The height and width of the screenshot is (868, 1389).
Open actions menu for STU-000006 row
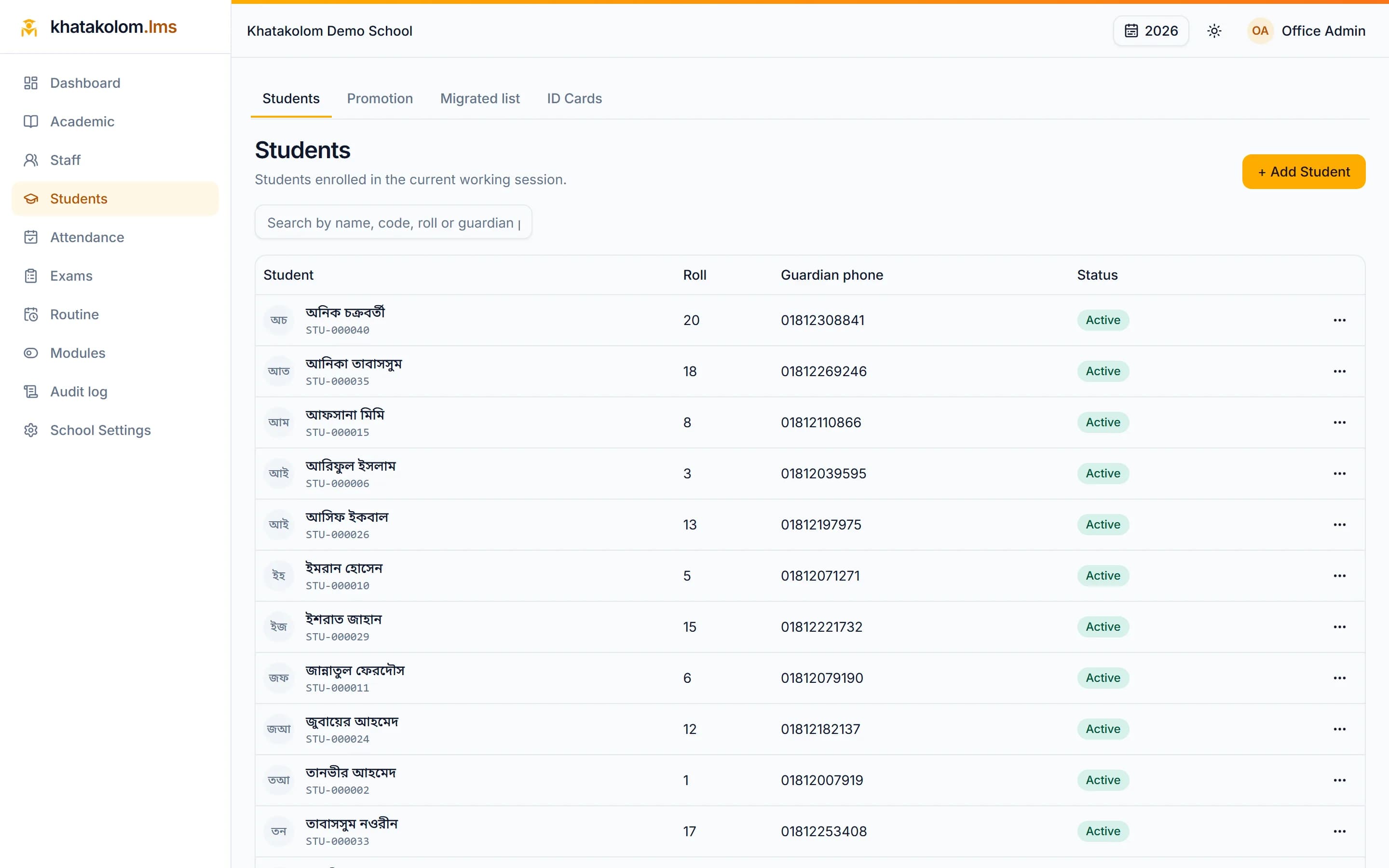[x=1339, y=474]
